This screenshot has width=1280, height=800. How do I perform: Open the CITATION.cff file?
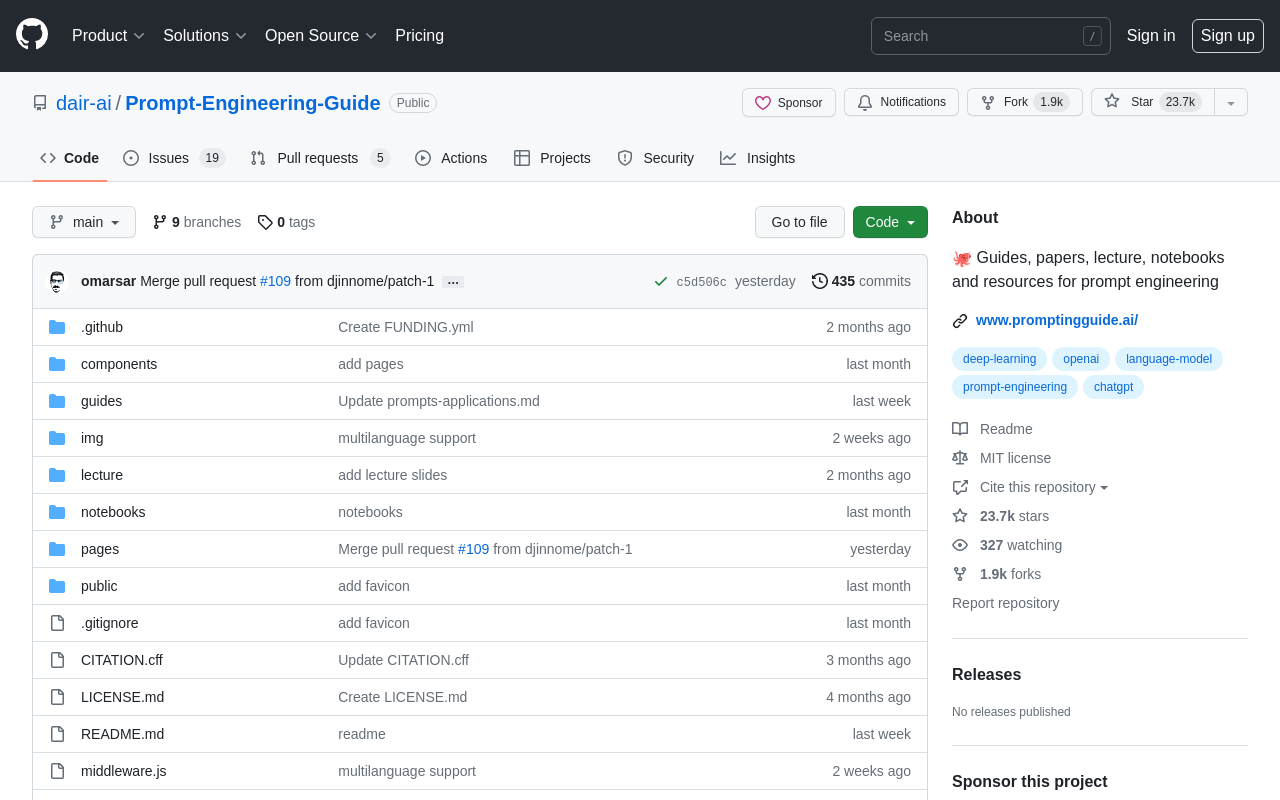click(122, 660)
